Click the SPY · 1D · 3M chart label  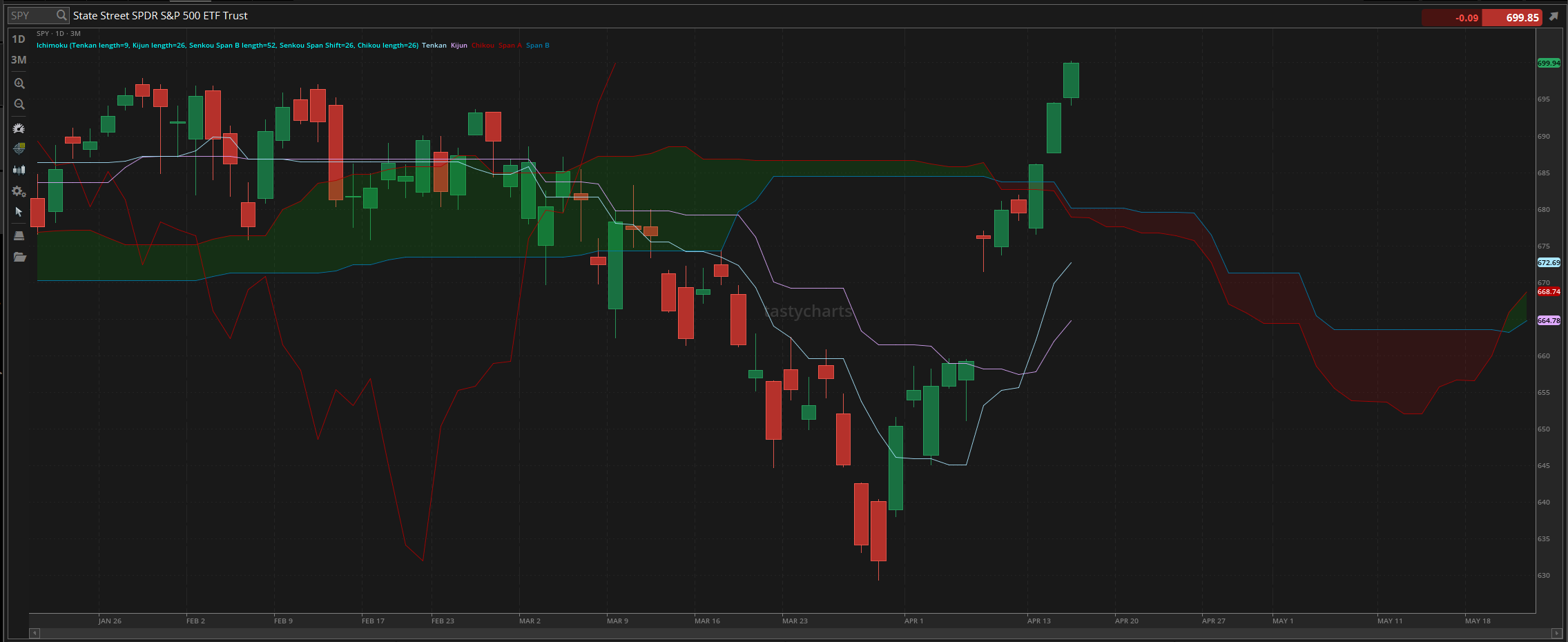(x=59, y=33)
